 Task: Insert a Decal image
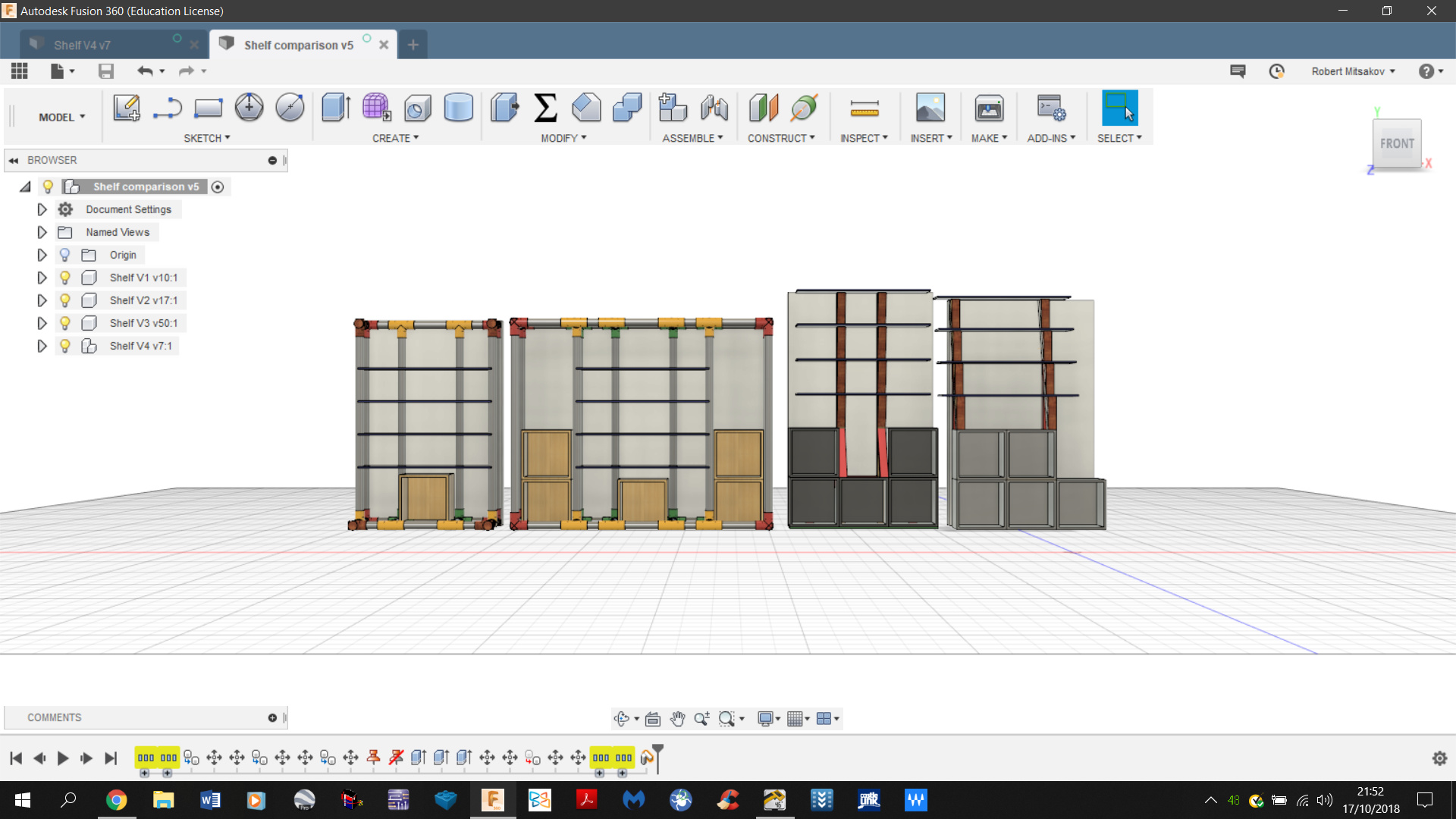pos(930,108)
